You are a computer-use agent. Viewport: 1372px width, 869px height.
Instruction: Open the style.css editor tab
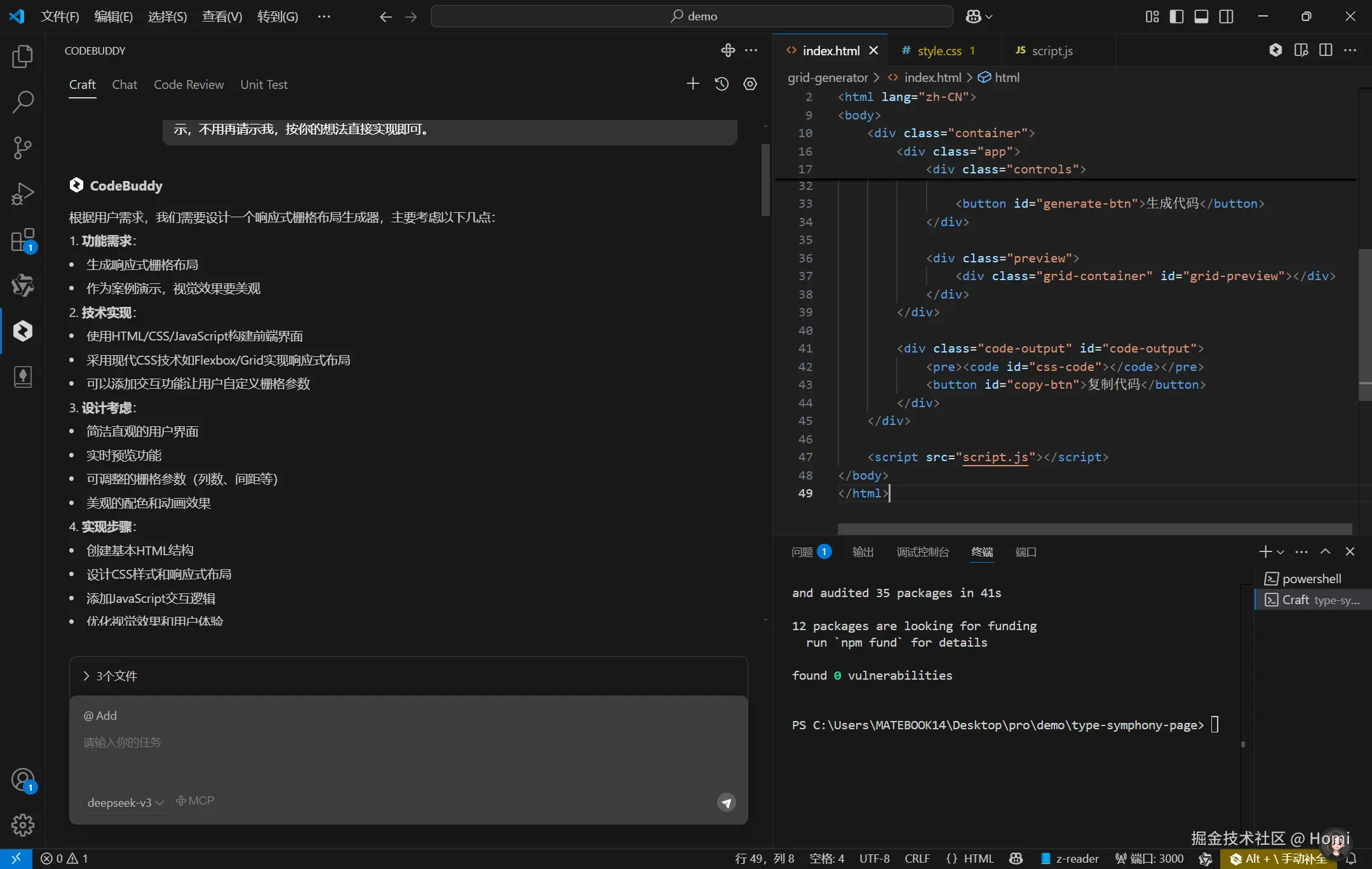tap(939, 51)
